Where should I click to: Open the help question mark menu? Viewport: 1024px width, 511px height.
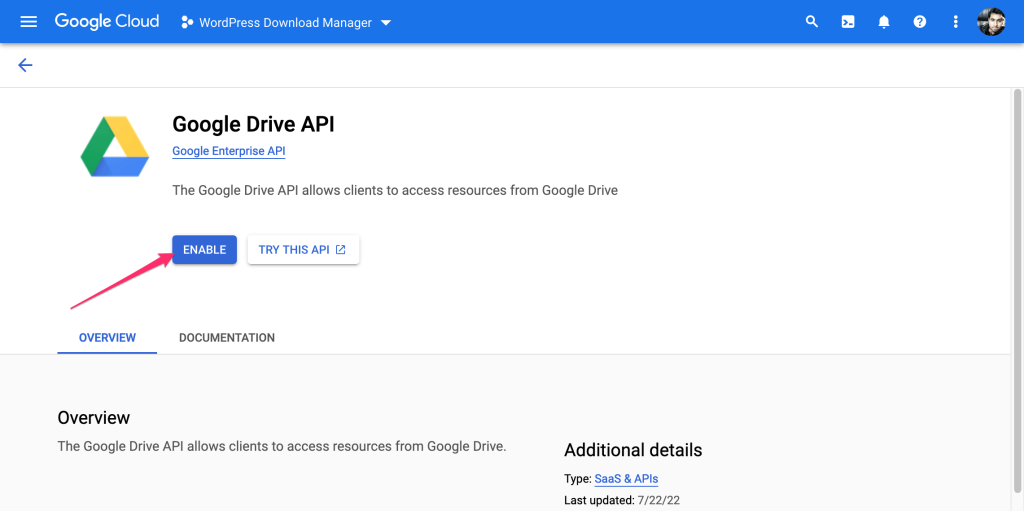920,22
